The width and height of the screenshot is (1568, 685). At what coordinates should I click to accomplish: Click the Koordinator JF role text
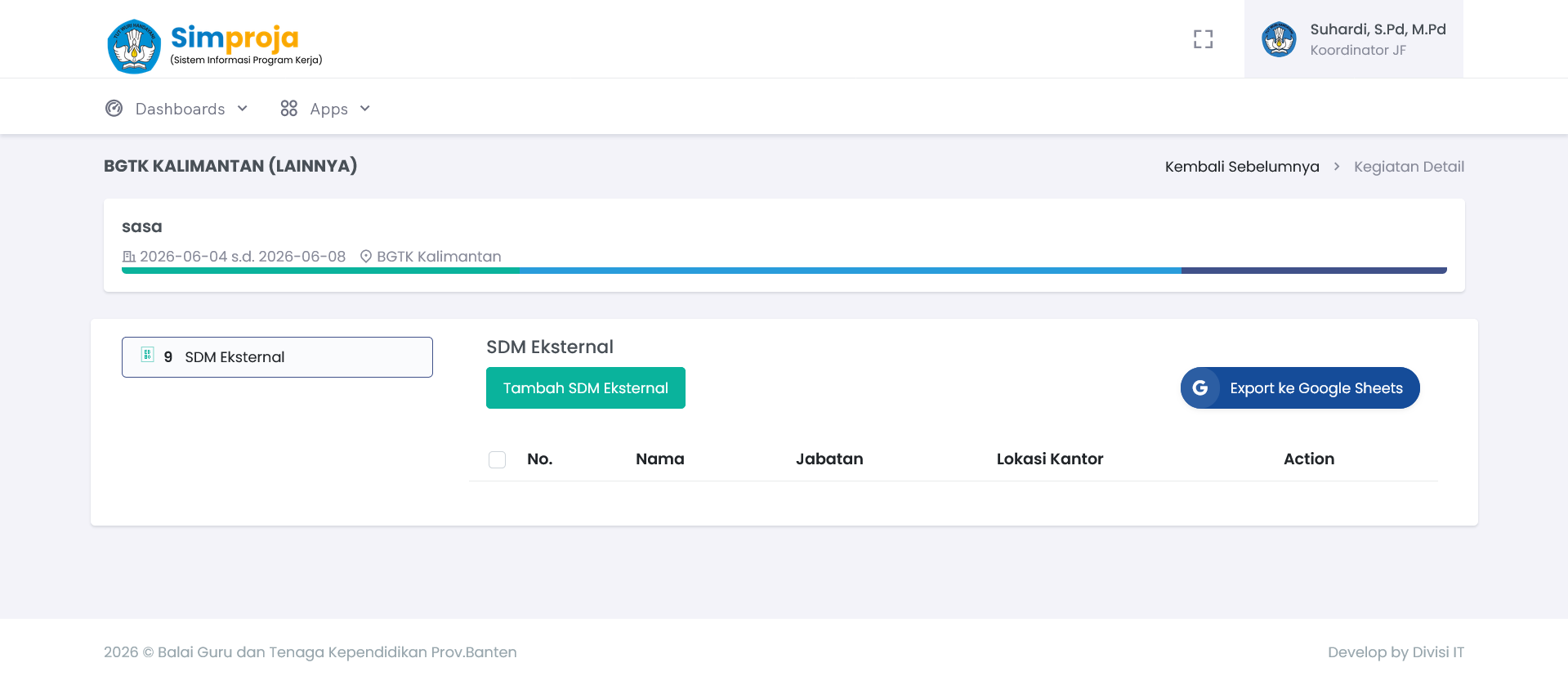(1358, 51)
